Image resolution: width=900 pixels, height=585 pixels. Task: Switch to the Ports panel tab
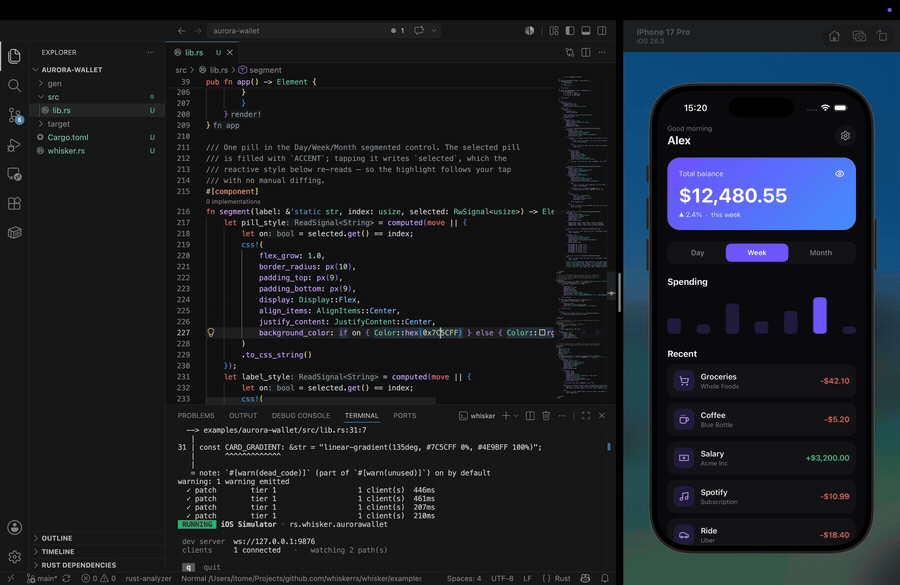point(405,416)
